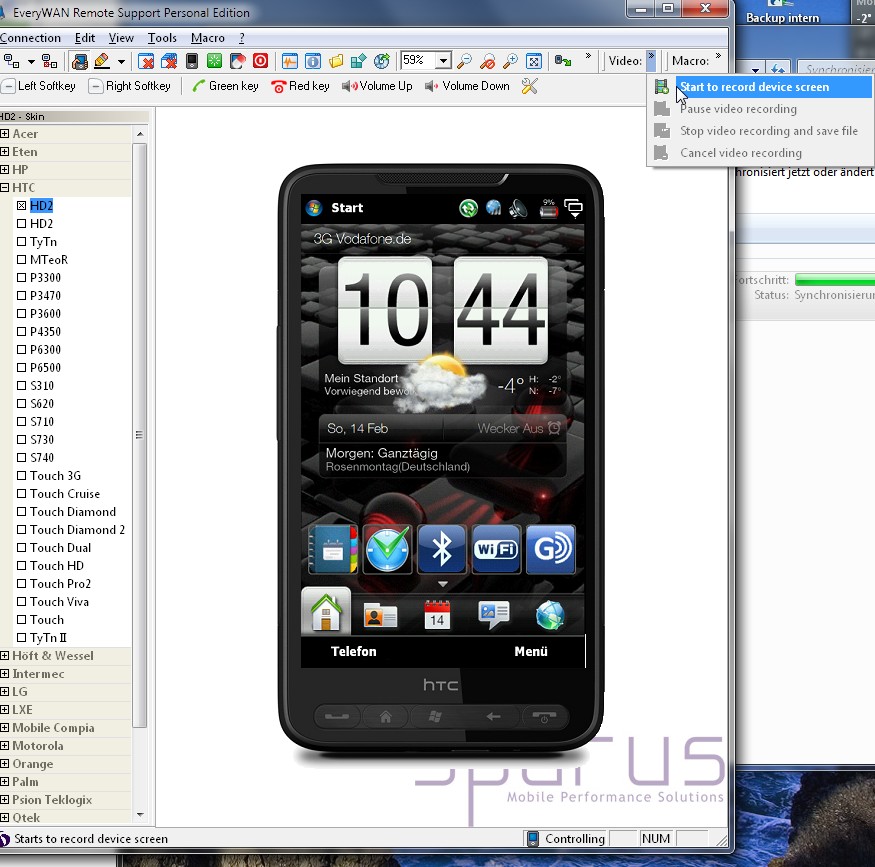Image resolution: width=875 pixels, height=867 pixels.
Task: Open the Edit menu
Action: [85, 38]
